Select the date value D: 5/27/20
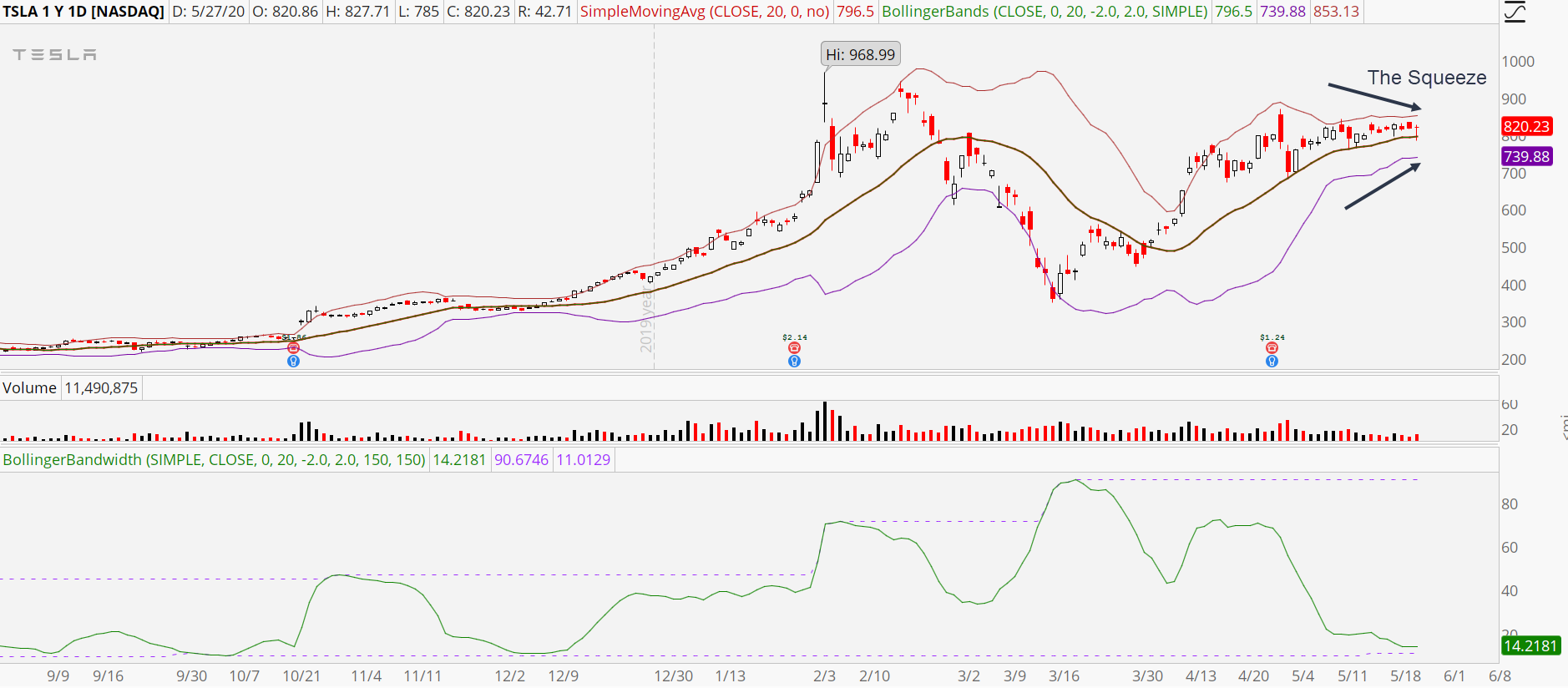The width and height of the screenshot is (1568, 688). click(x=209, y=12)
